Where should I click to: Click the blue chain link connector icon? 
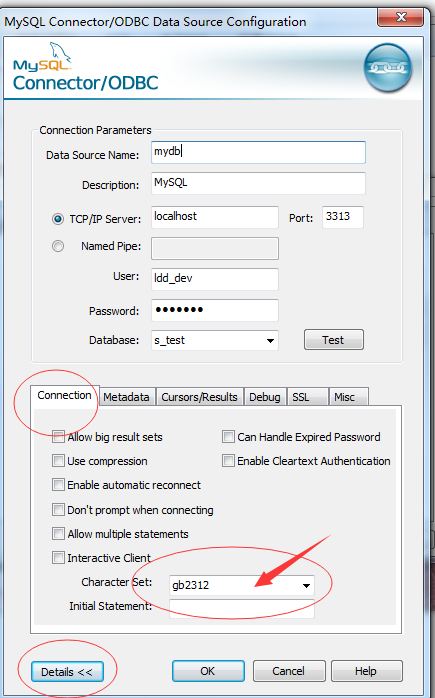388,68
